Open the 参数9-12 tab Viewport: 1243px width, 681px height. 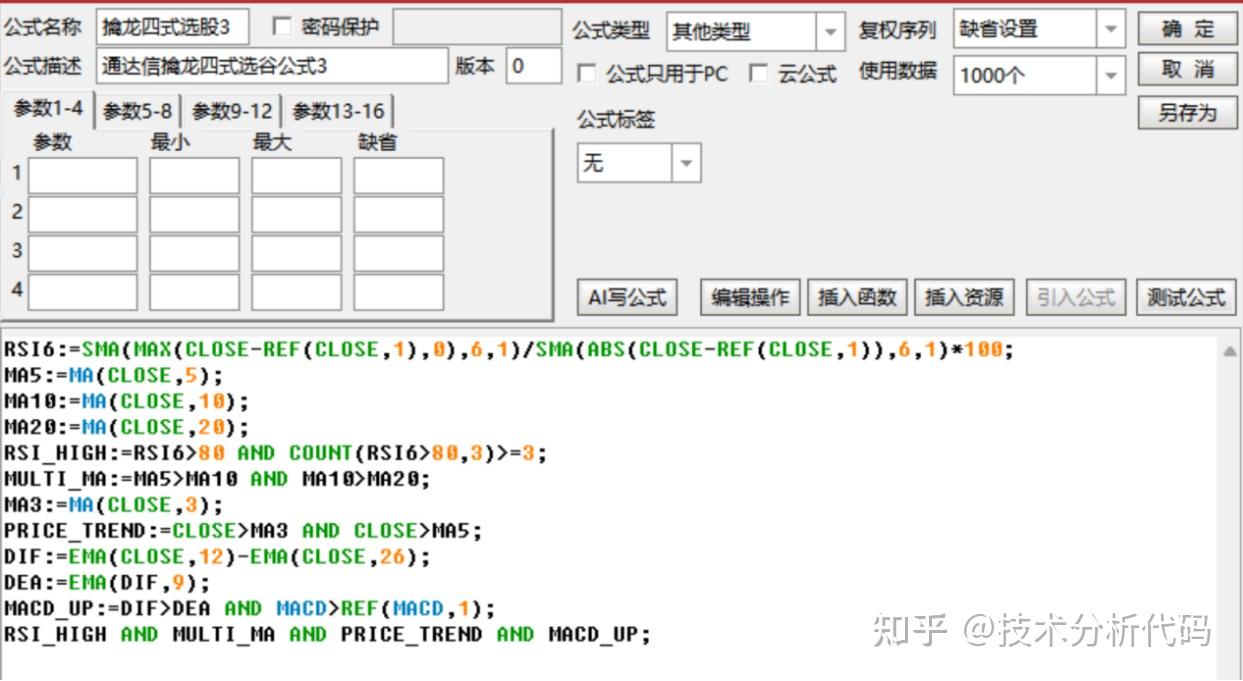coord(232,111)
